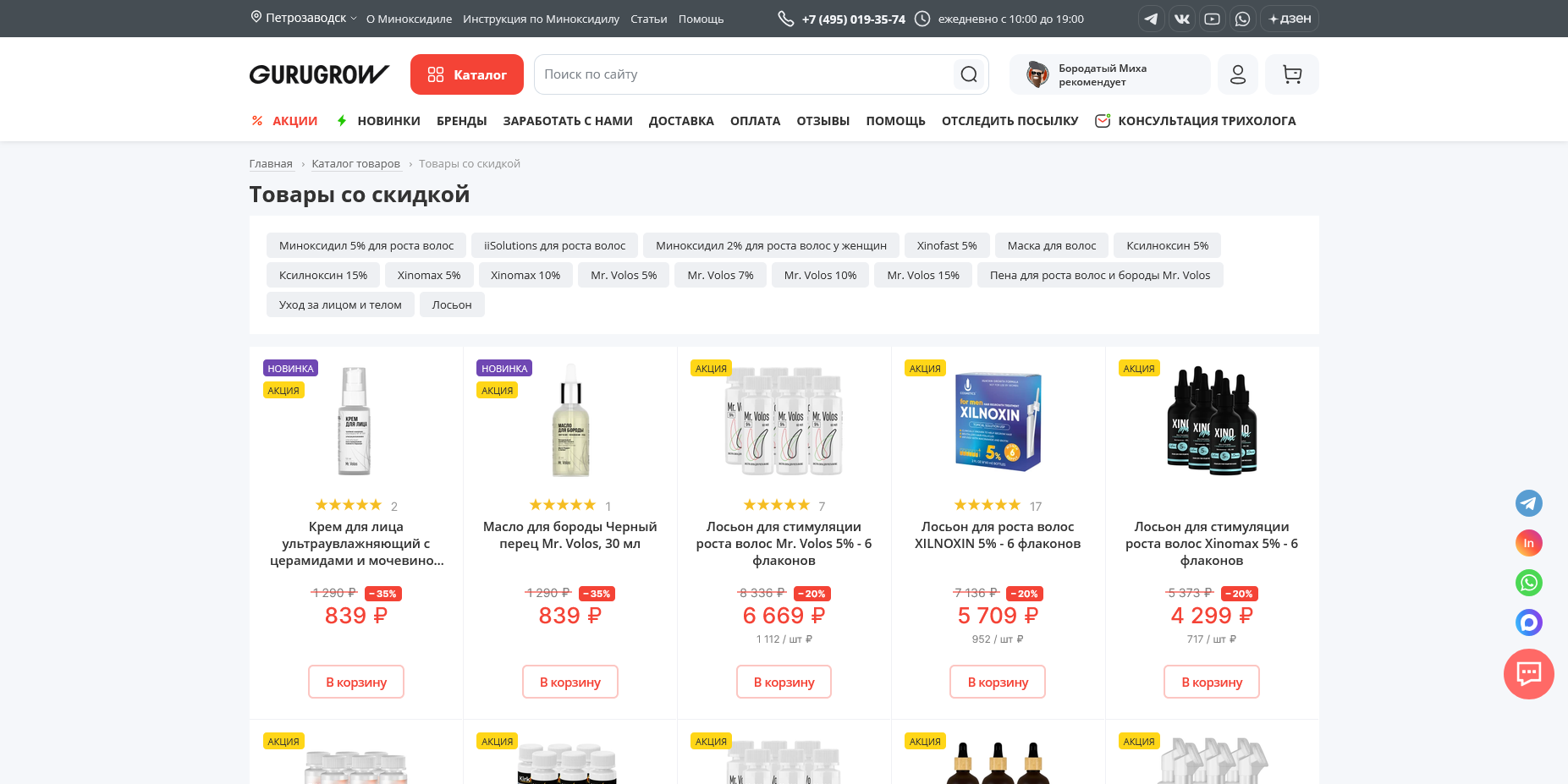Open the НОВИНКИ menu item
1568x784 pixels.
378,121
